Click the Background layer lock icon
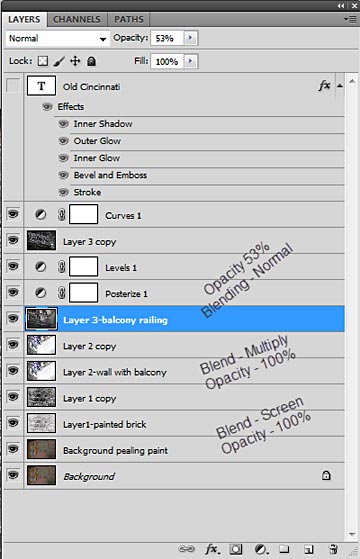Screen dimensions: 360x559 click(x=326, y=475)
